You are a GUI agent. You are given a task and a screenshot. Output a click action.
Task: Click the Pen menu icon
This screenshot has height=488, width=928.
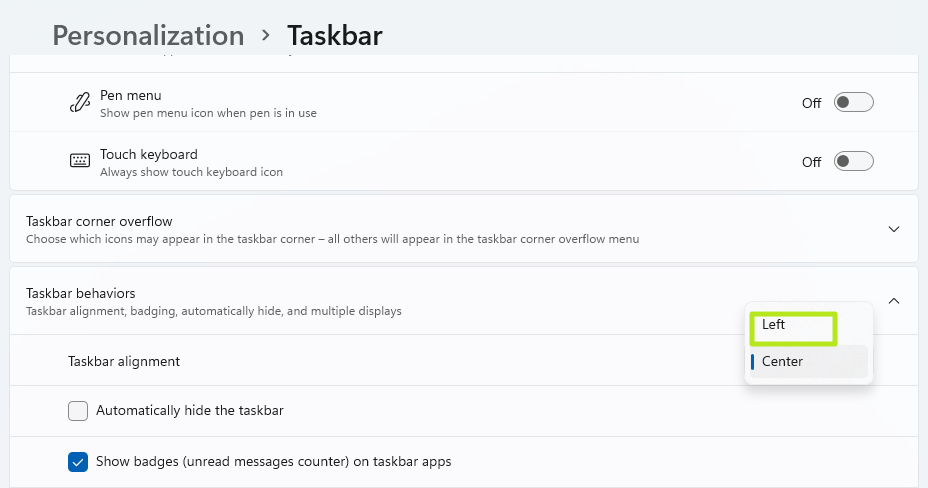(x=80, y=103)
